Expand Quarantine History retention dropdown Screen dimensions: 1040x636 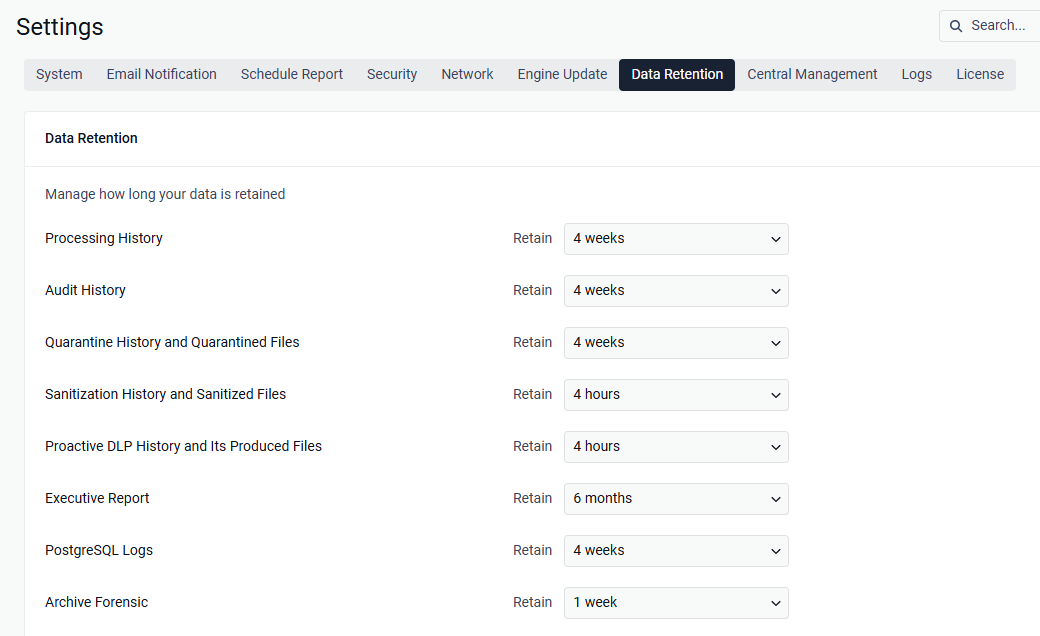coord(677,343)
